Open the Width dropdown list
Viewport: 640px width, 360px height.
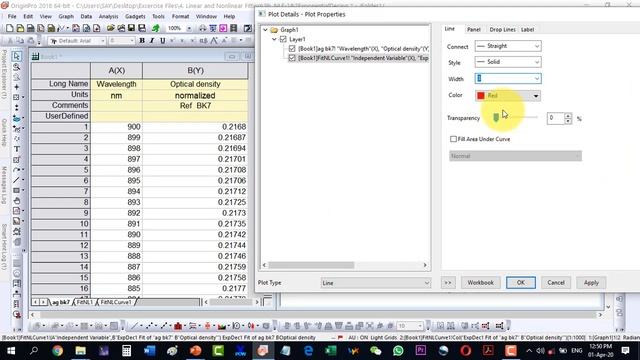(x=537, y=78)
